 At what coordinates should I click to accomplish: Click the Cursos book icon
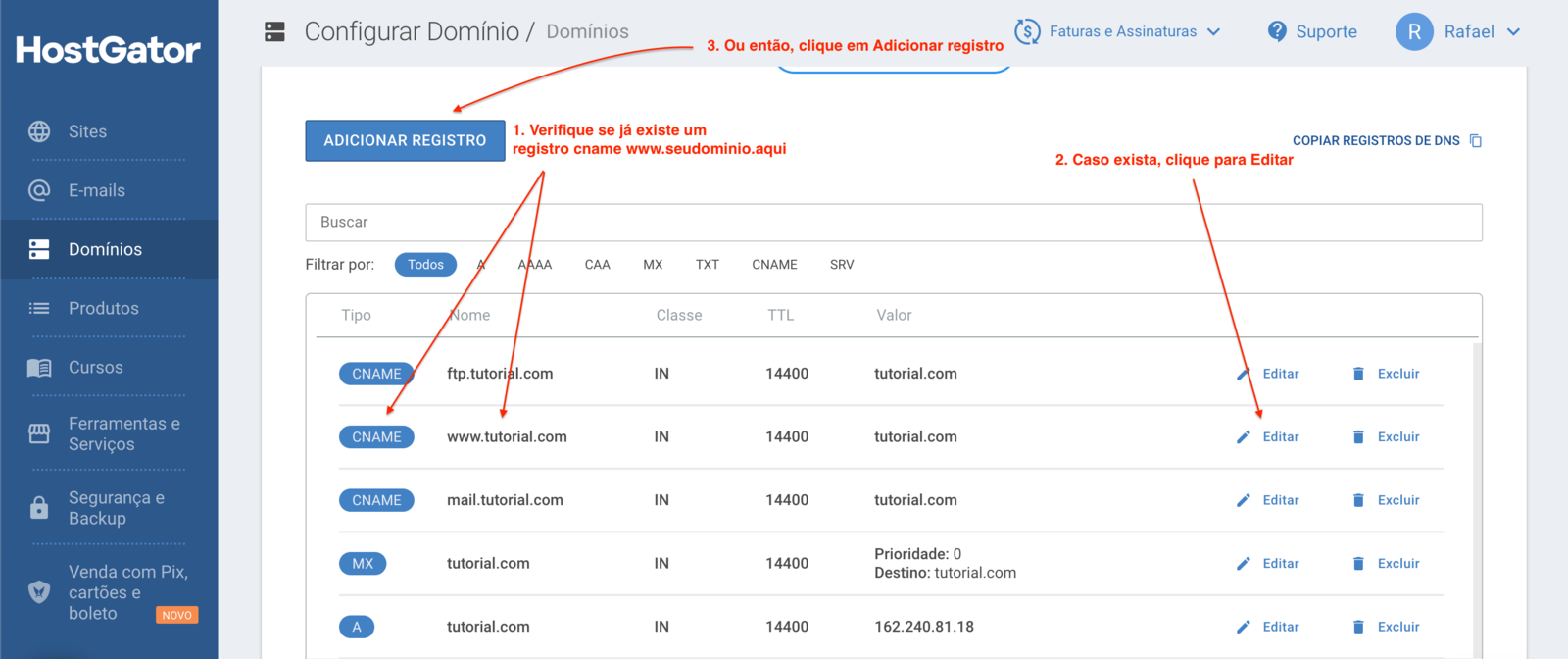click(39, 368)
